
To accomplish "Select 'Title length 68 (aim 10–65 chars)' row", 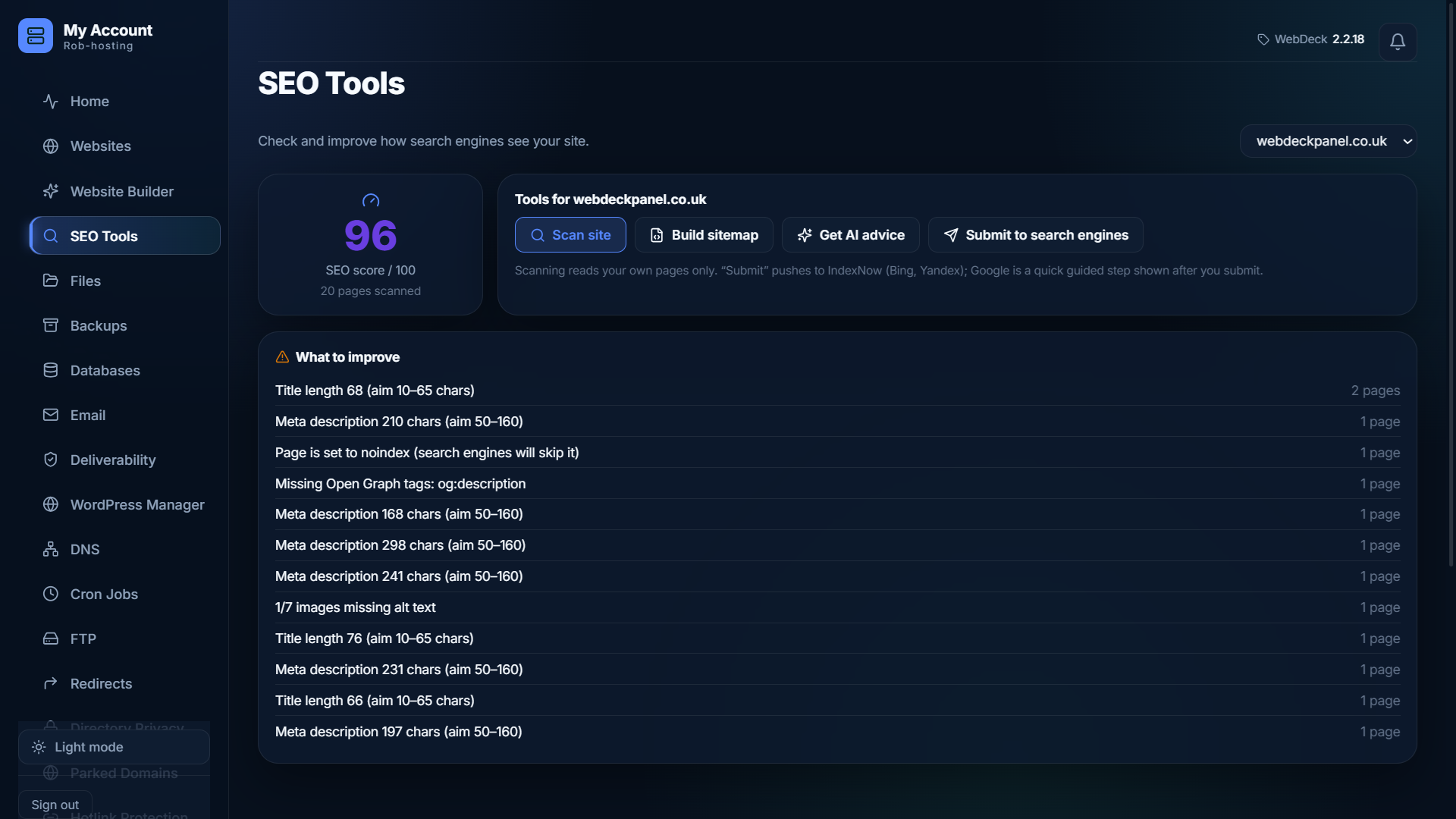I will (x=837, y=391).
